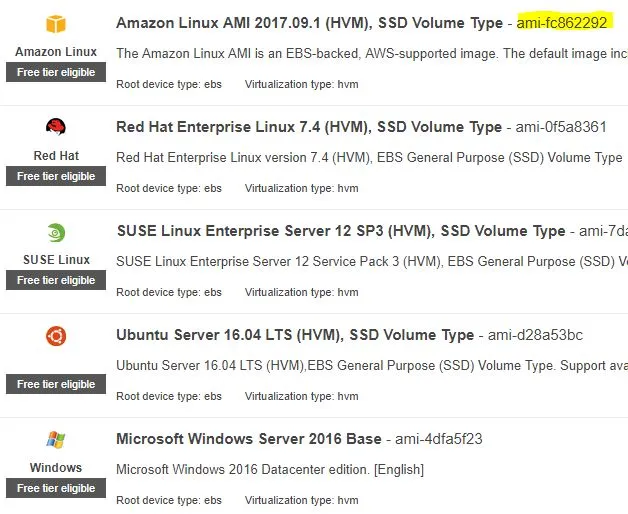Screen dimensions: 628x514
Task: Click the SUSE Linux label text
Action: tap(56, 260)
